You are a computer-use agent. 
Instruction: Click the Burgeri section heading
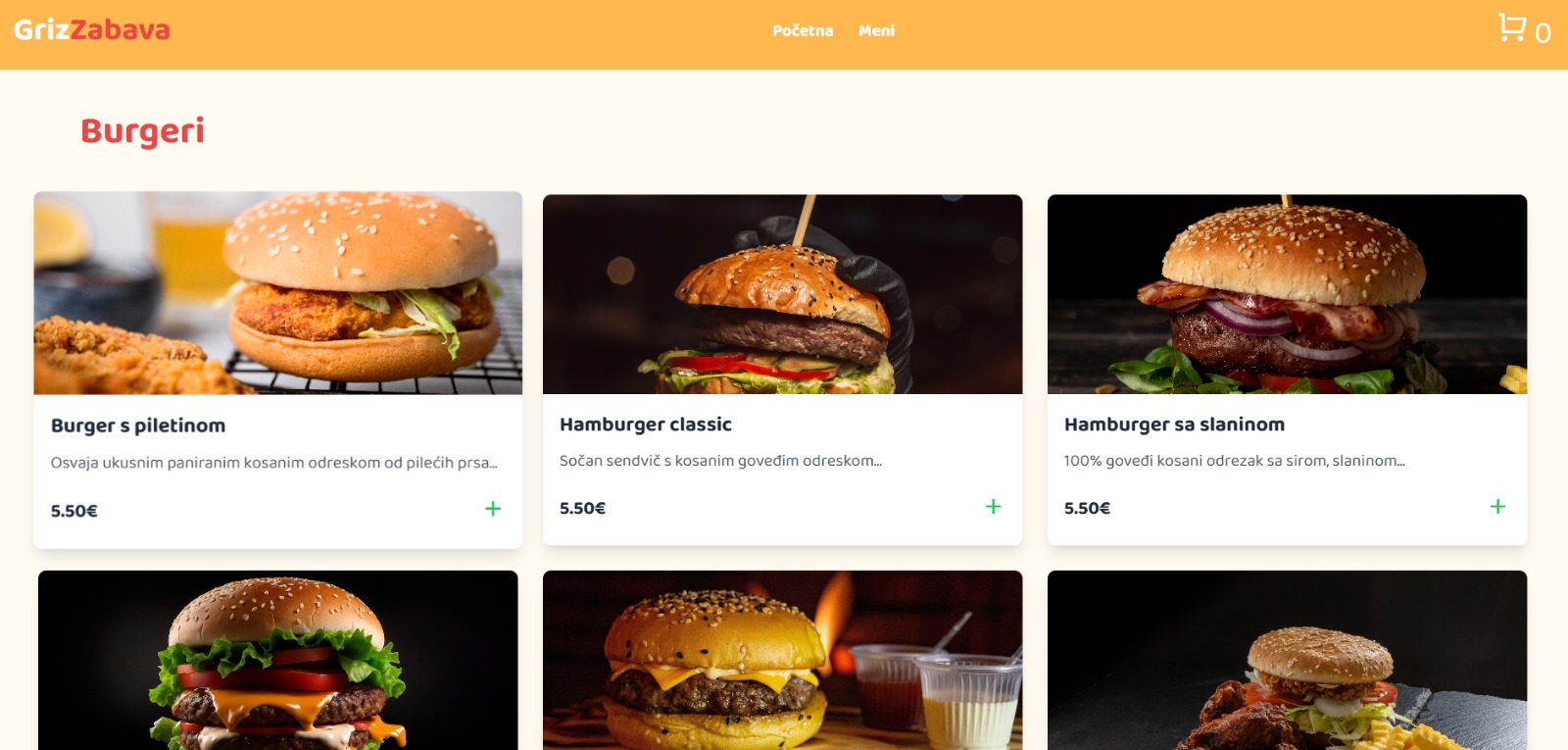coord(143,131)
